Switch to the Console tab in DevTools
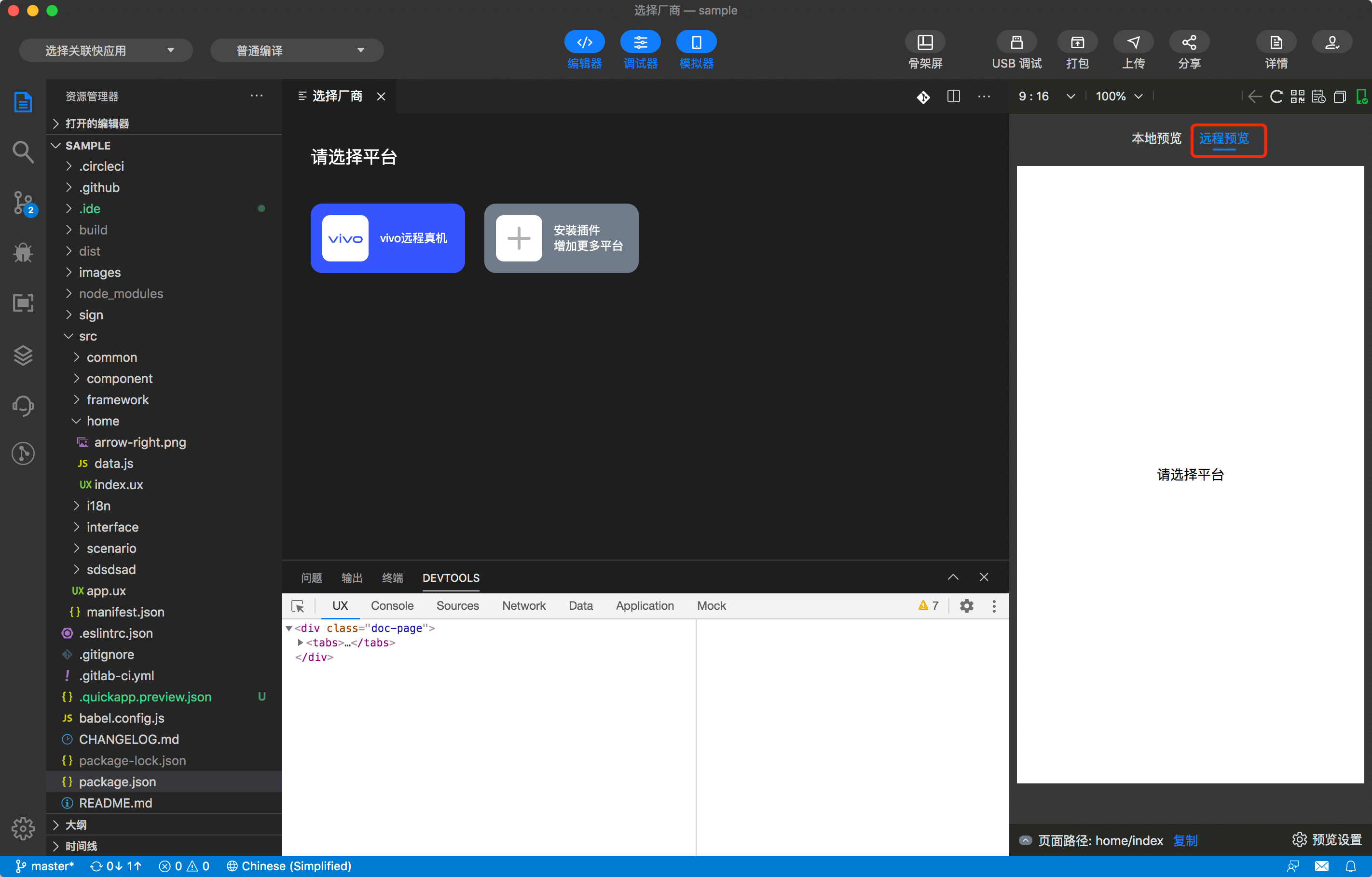 pos(391,606)
